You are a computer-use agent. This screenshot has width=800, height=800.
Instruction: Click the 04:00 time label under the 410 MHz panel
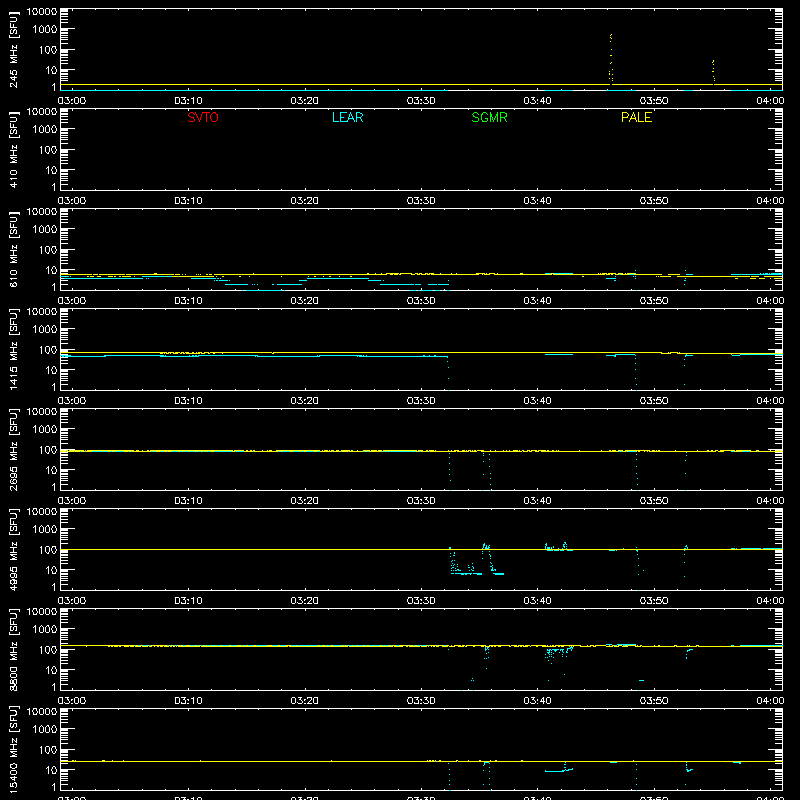770,201
